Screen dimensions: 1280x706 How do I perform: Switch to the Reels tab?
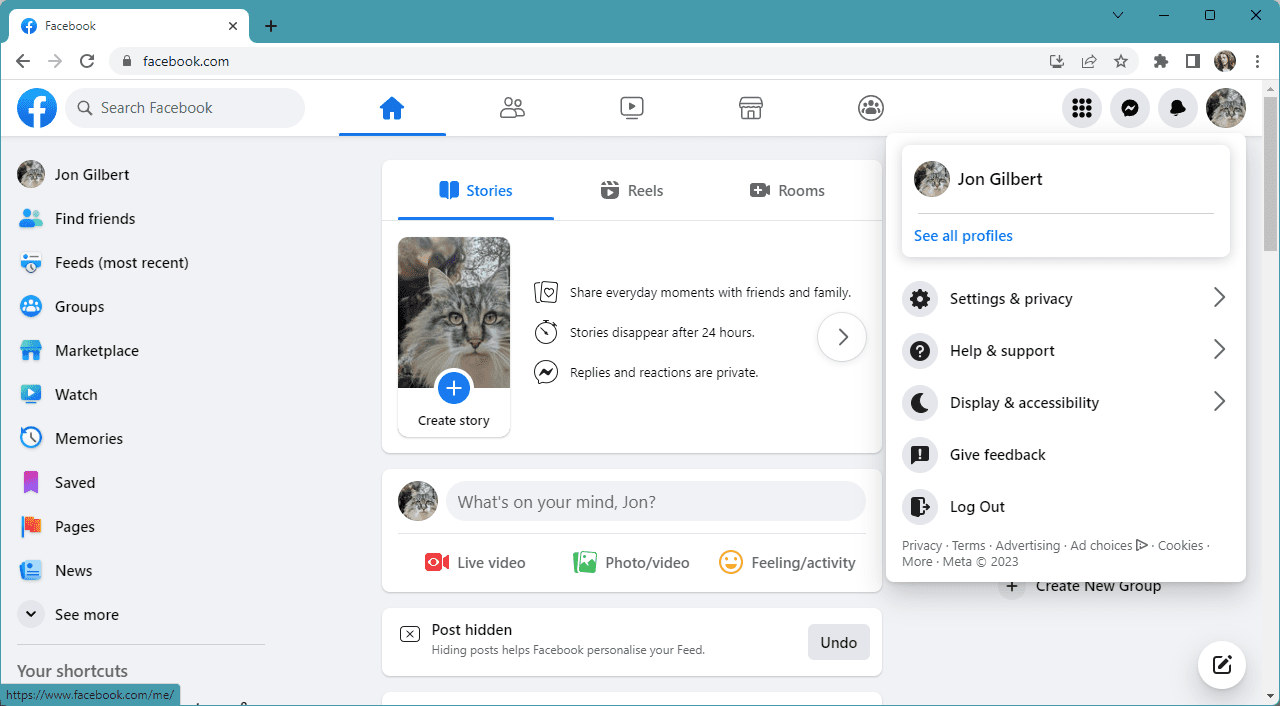pyautogui.click(x=631, y=191)
